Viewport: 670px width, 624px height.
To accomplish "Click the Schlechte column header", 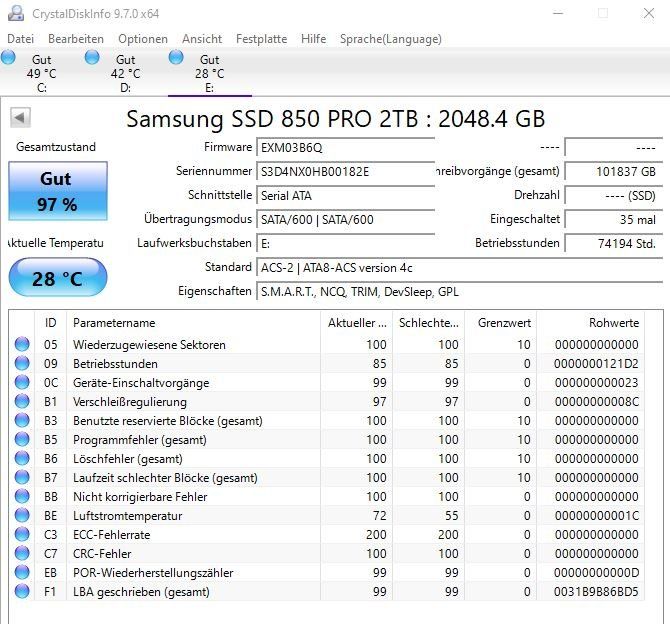I will tap(429, 323).
